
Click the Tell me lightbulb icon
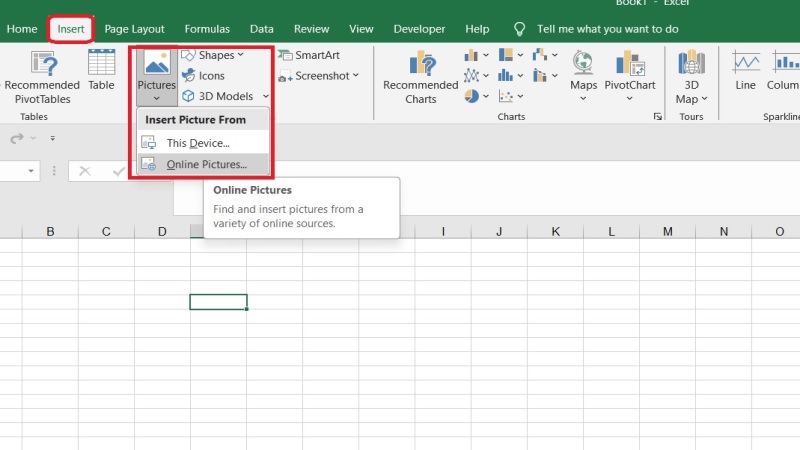pos(519,29)
